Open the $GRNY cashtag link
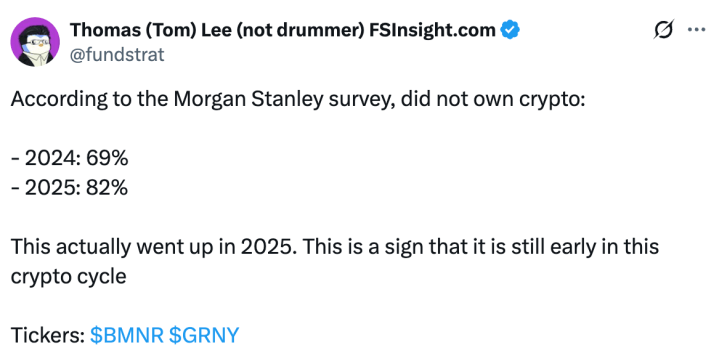The width and height of the screenshot is (719, 361). click(x=204, y=335)
